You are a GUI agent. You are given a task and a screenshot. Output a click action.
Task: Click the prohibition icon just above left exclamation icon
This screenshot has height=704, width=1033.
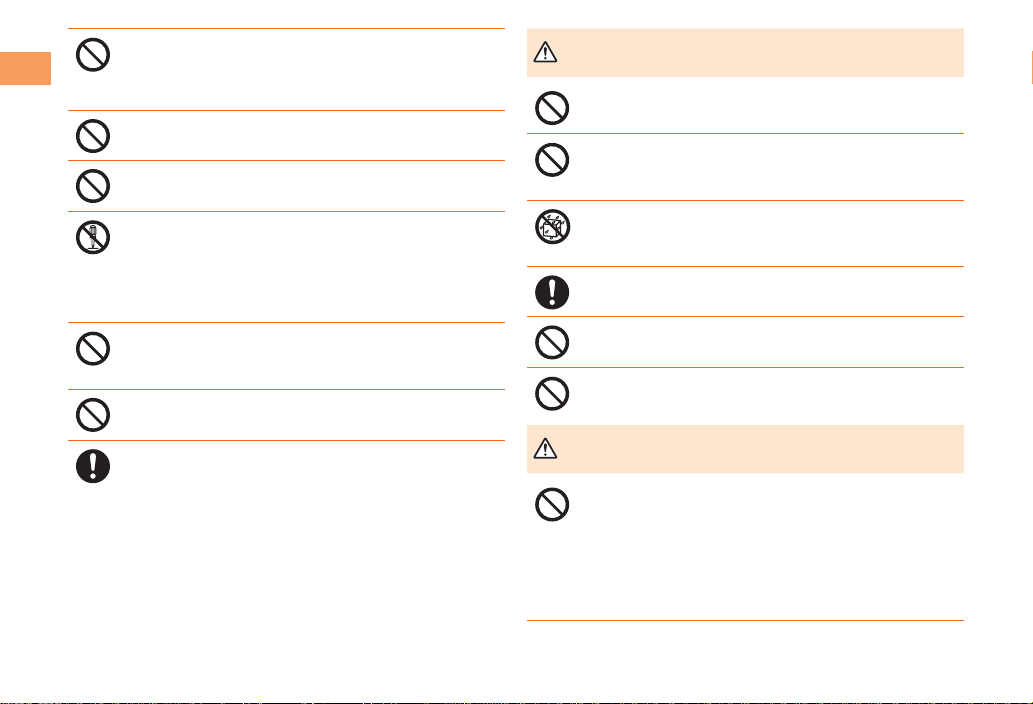pyautogui.click(x=93, y=415)
